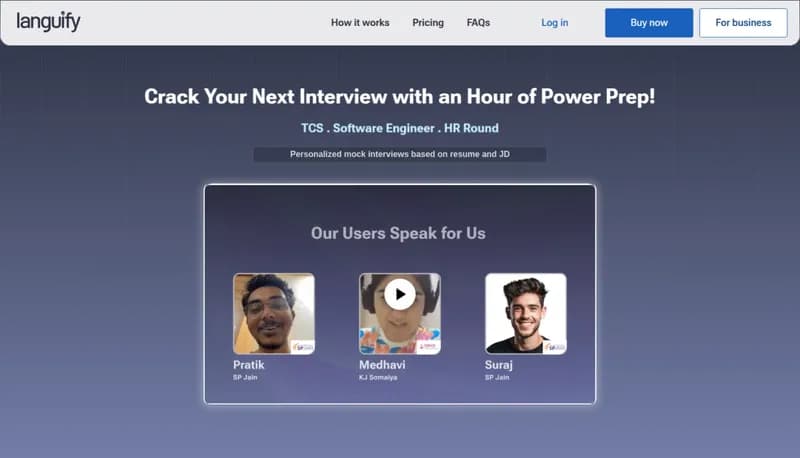Click the Personalized mock interviews banner
Image resolution: width=800 pixels, height=458 pixels.
399,154
